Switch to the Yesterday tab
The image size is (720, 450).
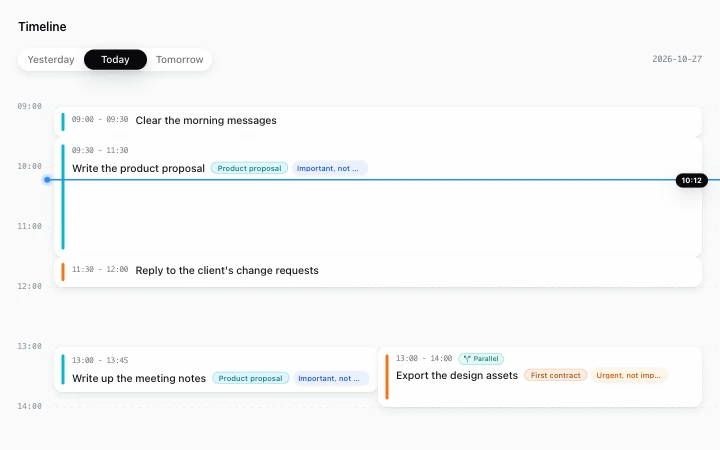pyautogui.click(x=51, y=60)
